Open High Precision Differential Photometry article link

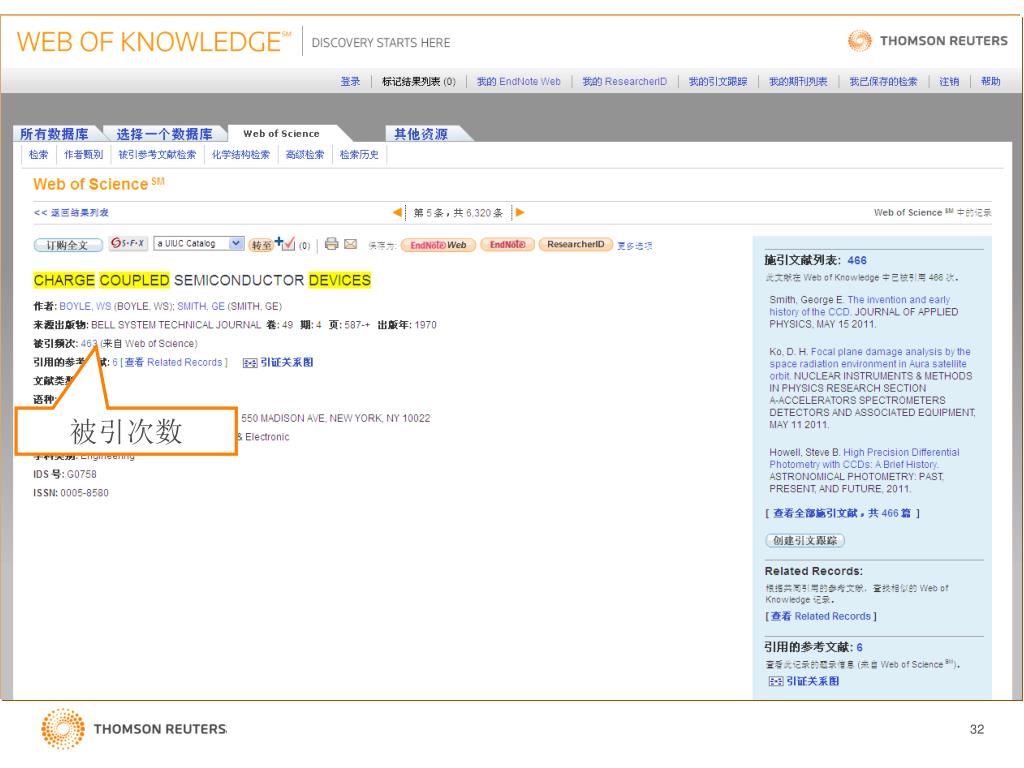pos(864,458)
